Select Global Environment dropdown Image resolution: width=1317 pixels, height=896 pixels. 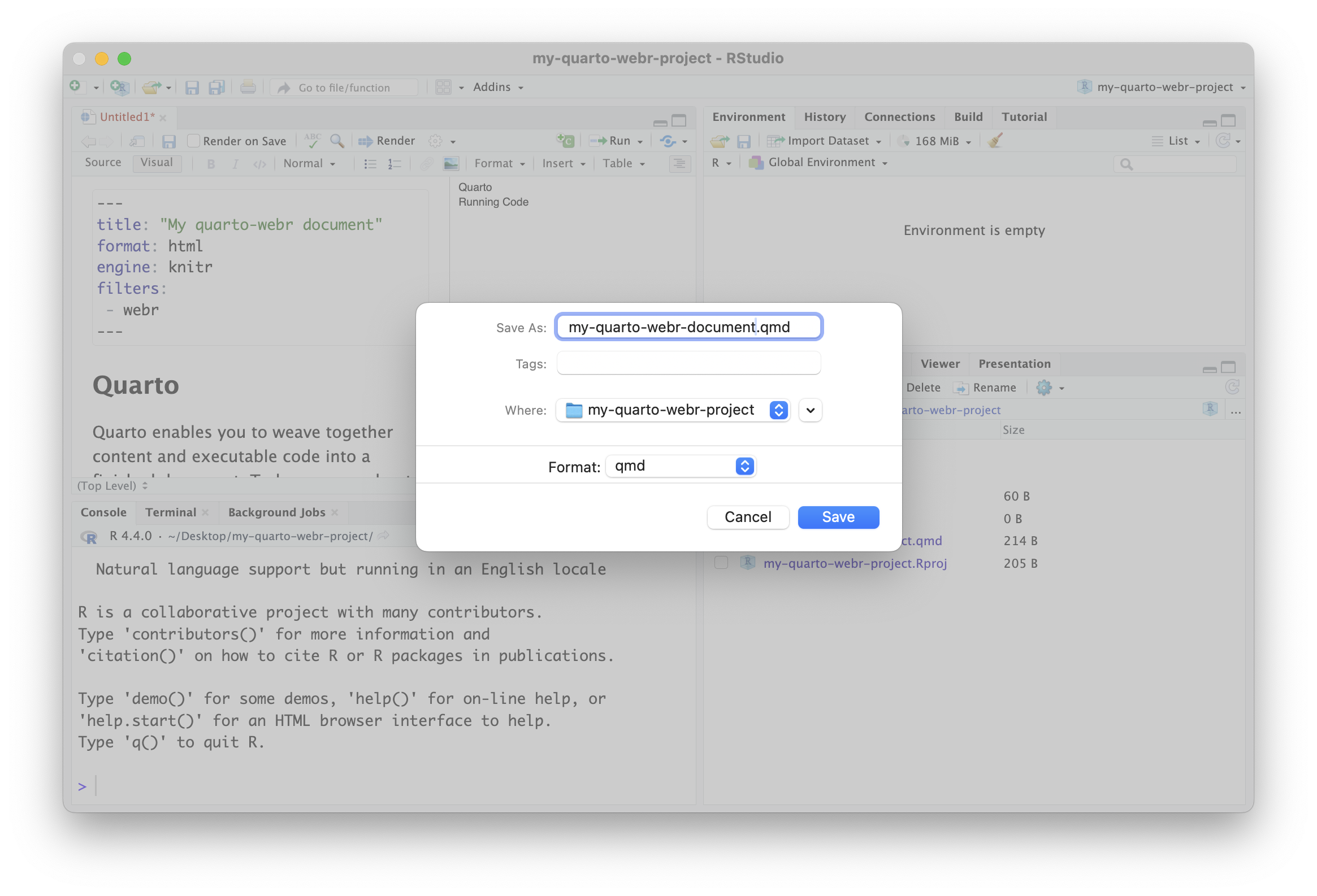(821, 163)
